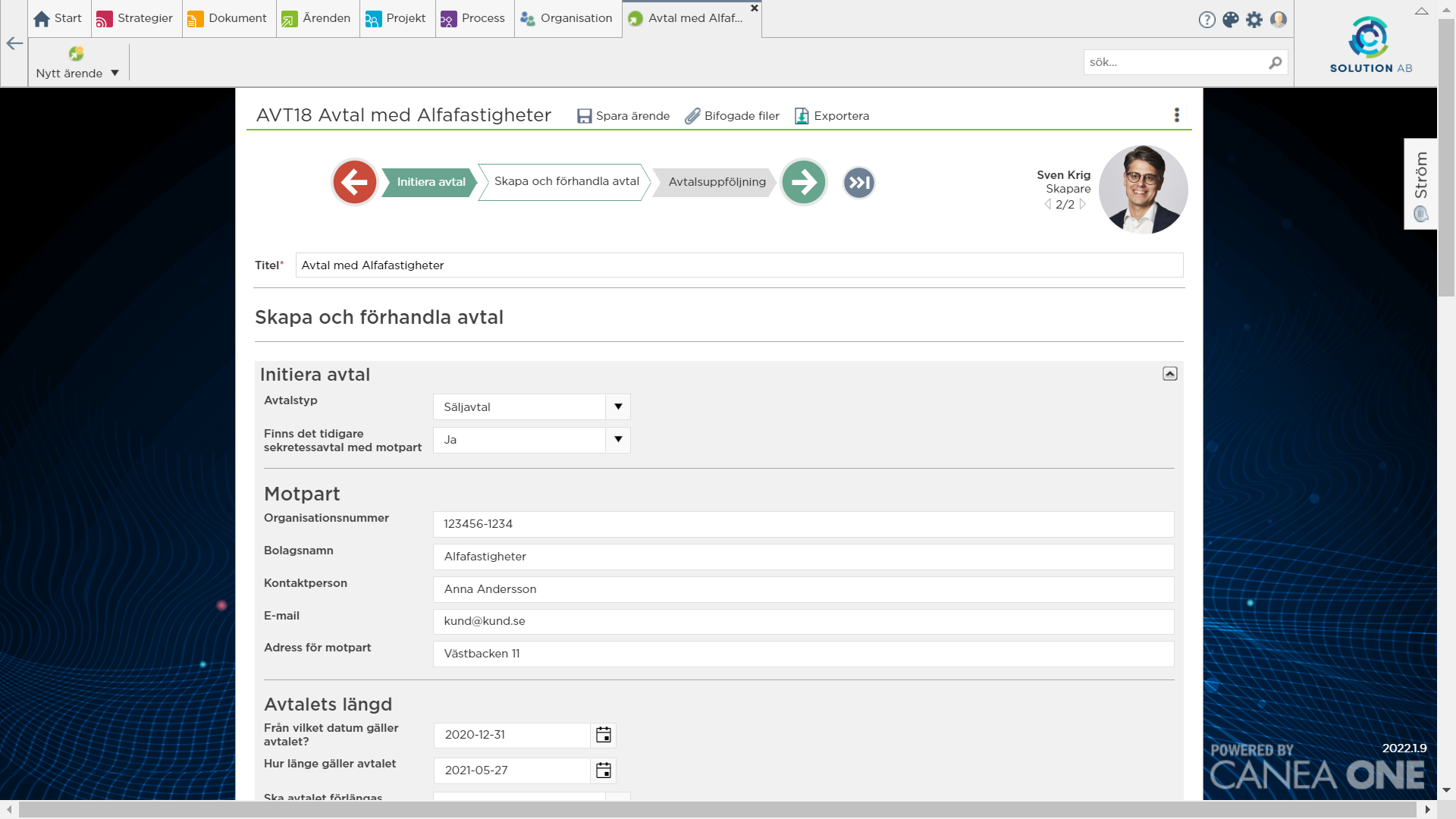The width and height of the screenshot is (1456, 819).
Task: Click Spara ärende button
Action: tap(623, 116)
